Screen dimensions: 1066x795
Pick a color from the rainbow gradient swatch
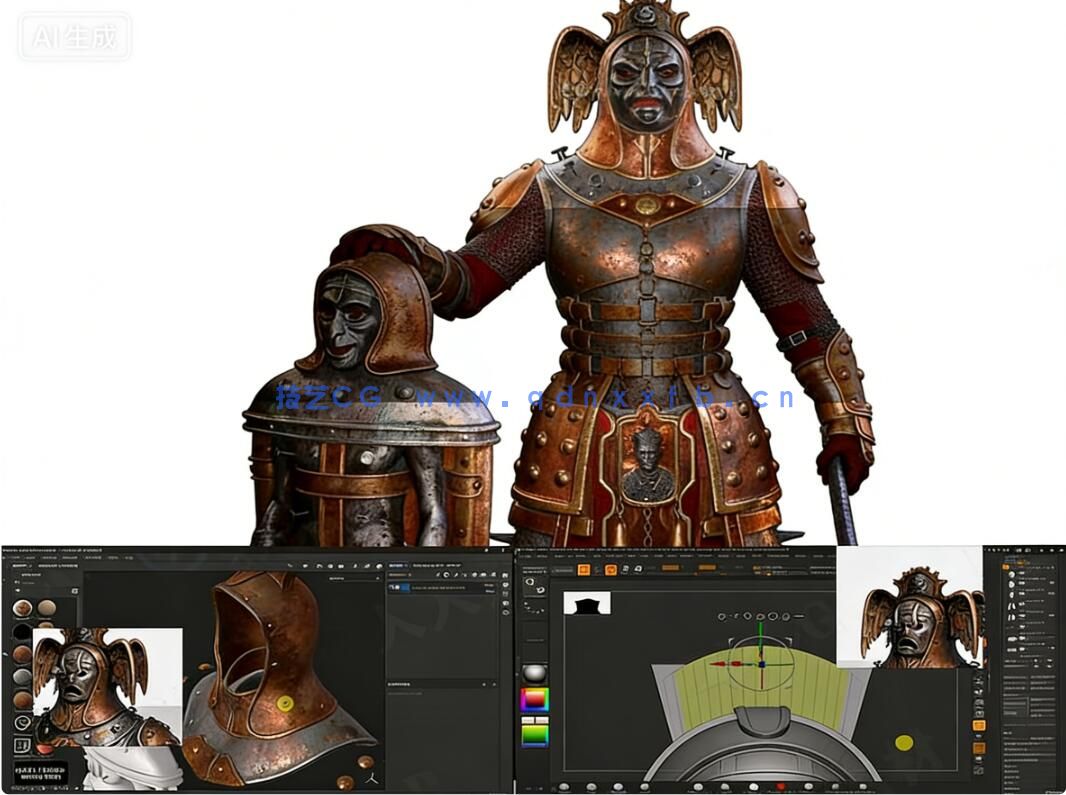coord(534,699)
